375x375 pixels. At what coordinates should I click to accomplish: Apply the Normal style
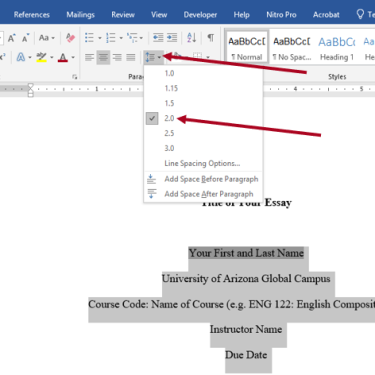click(247, 47)
